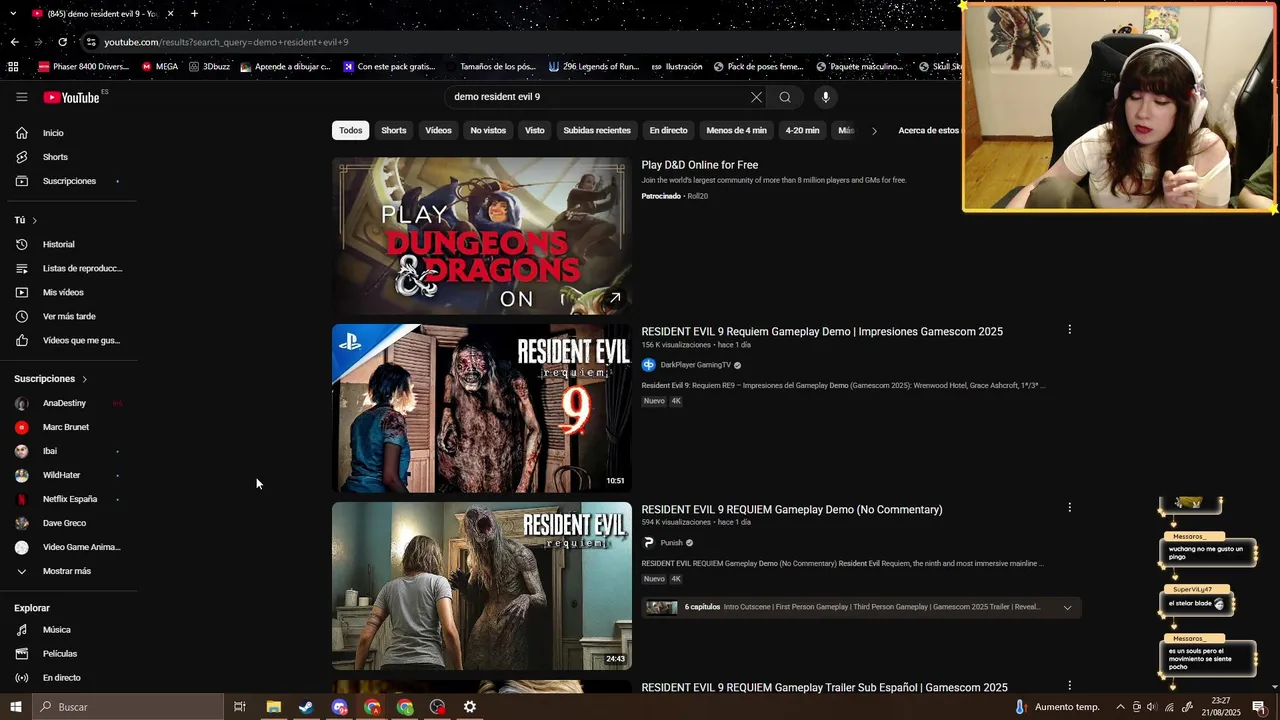The width and height of the screenshot is (1280, 720).
Task: Select the Subidas recientes filter chip
Action: tap(597, 130)
